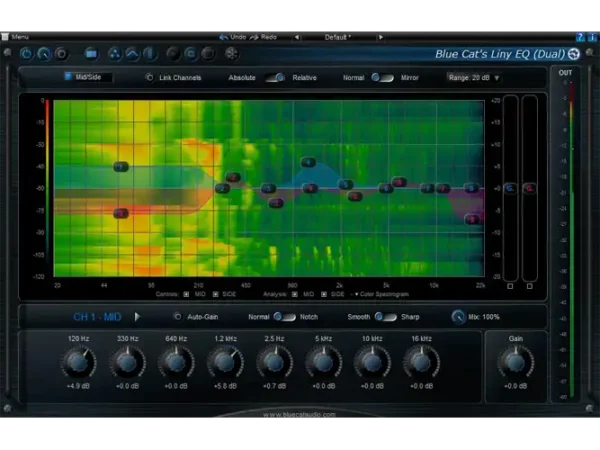
Task: Toggle Controls SIDE checkbox
Action: click(x=216, y=294)
